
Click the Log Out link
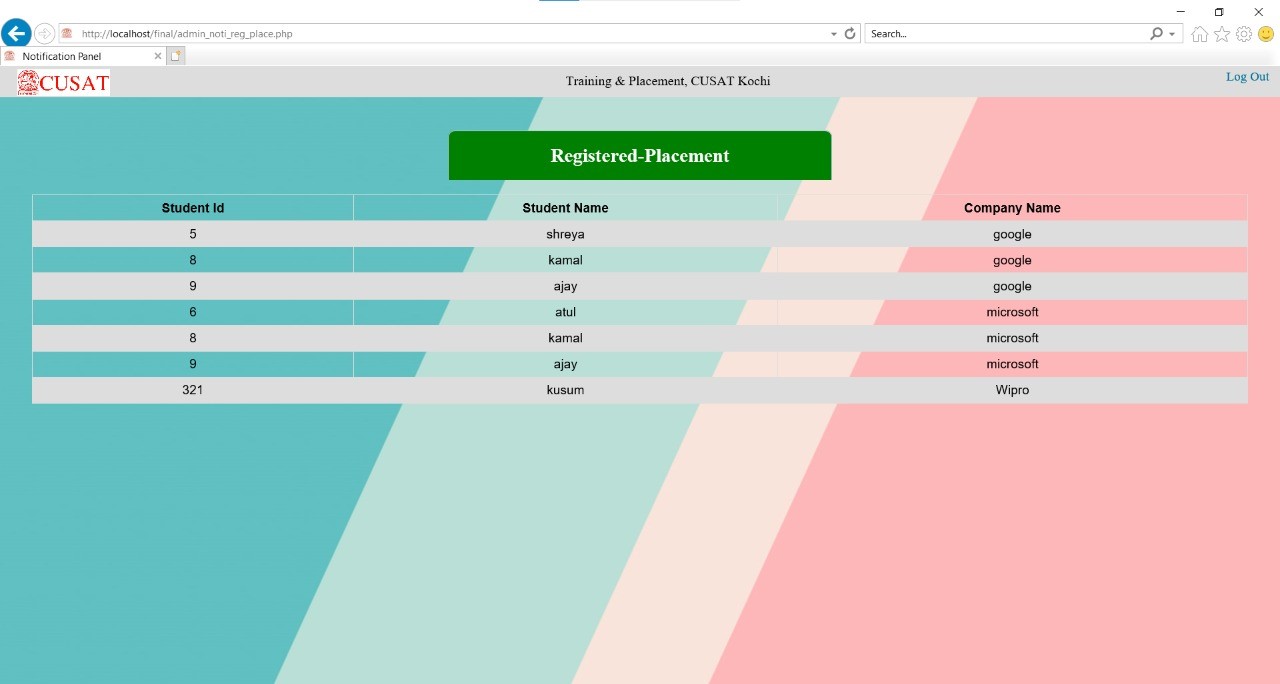tap(1247, 77)
